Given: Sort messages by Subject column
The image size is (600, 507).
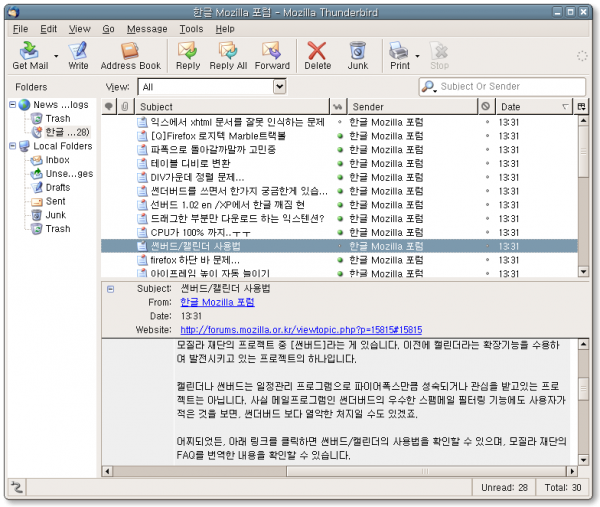Looking at the screenshot, I should pyautogui.click(x=232, y=106).
